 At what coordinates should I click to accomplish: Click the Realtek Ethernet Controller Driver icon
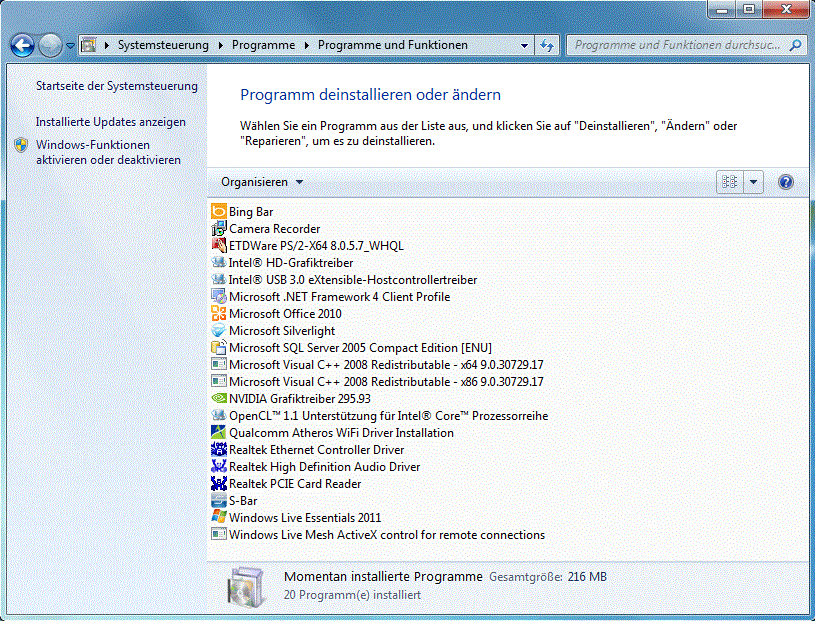pyautogui.click(x=219, y=450)
